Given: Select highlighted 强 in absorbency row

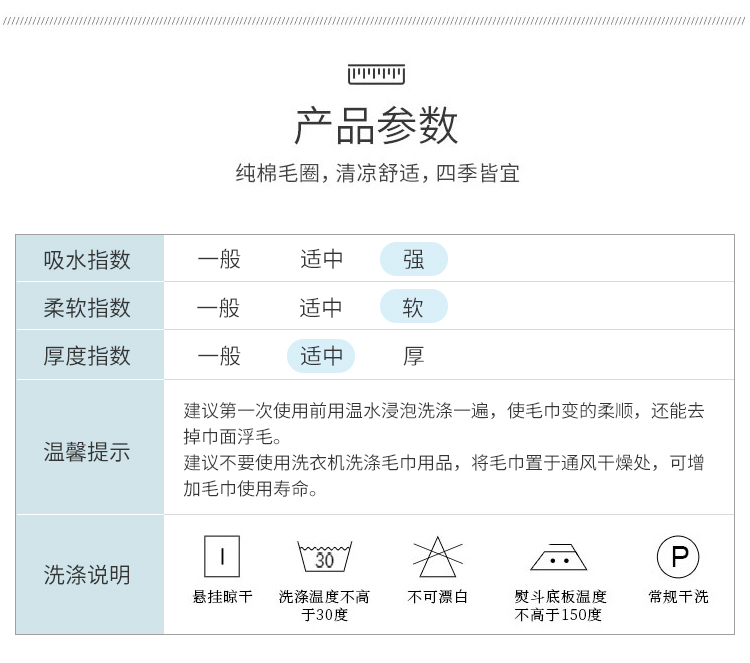Looking at the screenshot, I should (x=414, y=260).
